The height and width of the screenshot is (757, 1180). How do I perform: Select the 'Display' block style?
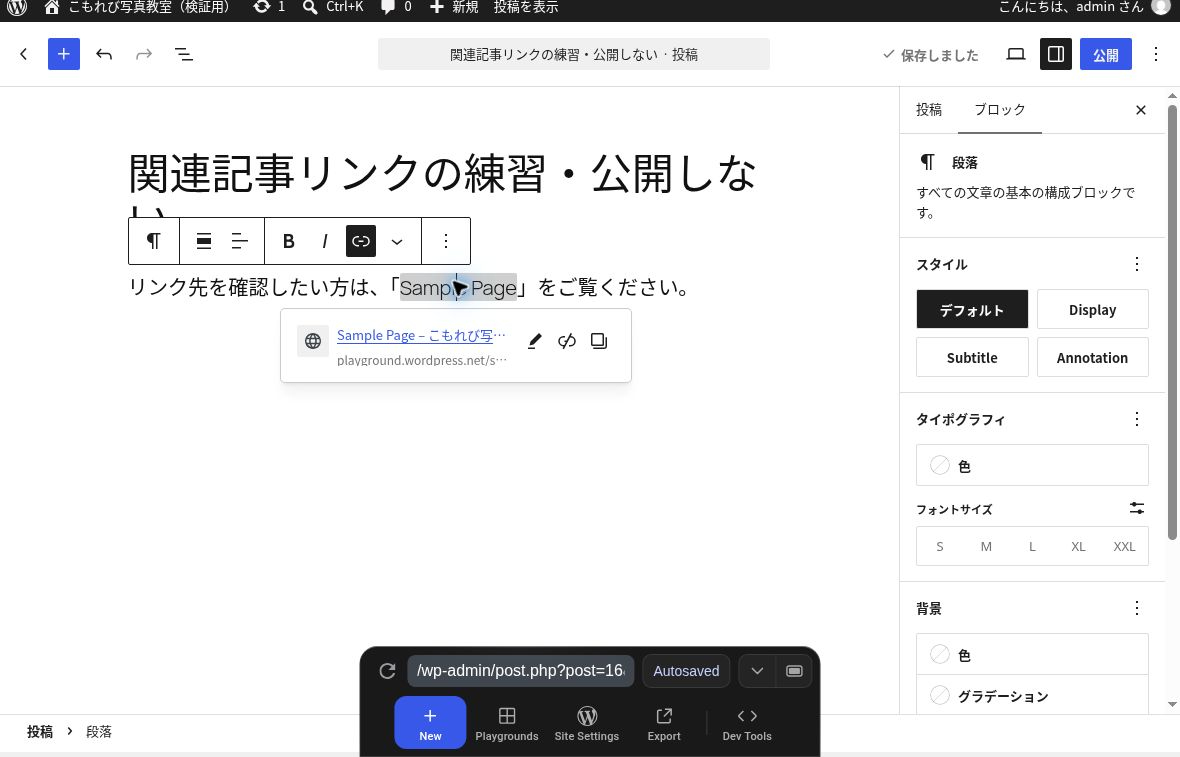pos(1093,309)
